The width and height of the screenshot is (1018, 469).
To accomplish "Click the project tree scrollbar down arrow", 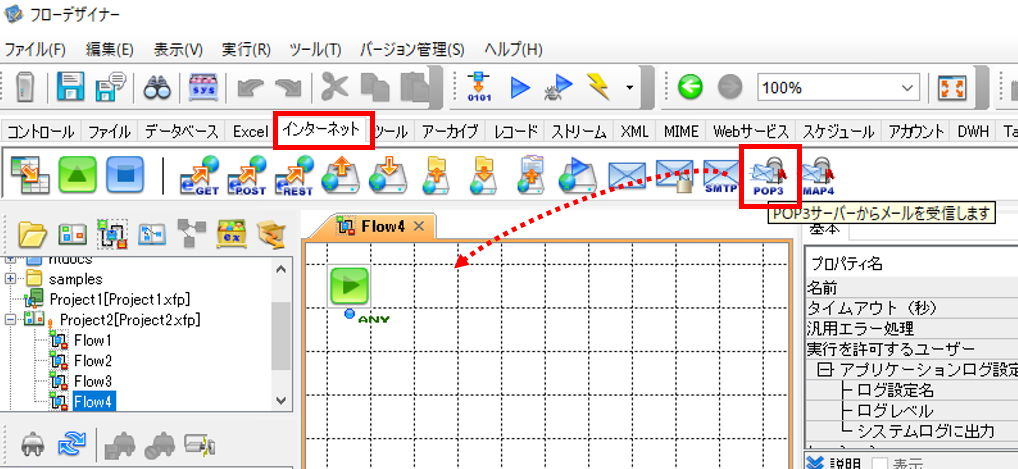I will [280, 401].
